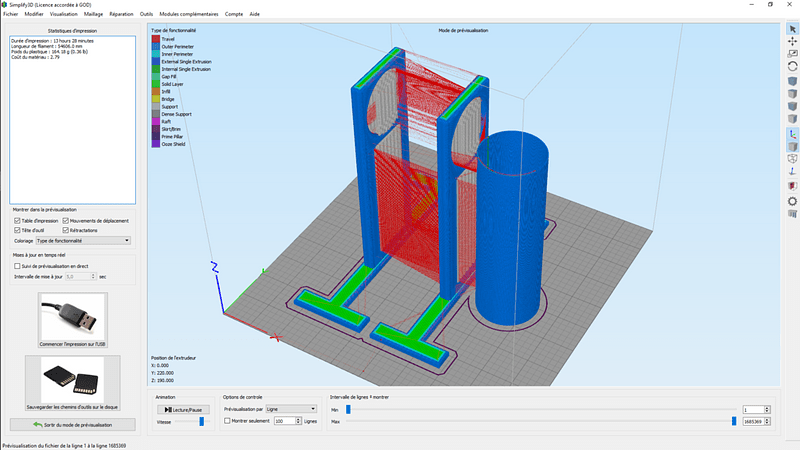Image resolution: width=800 pixels, height=450 pixels.
Task: Click the Lecture/Pause button text
Action: pos(187,410)
